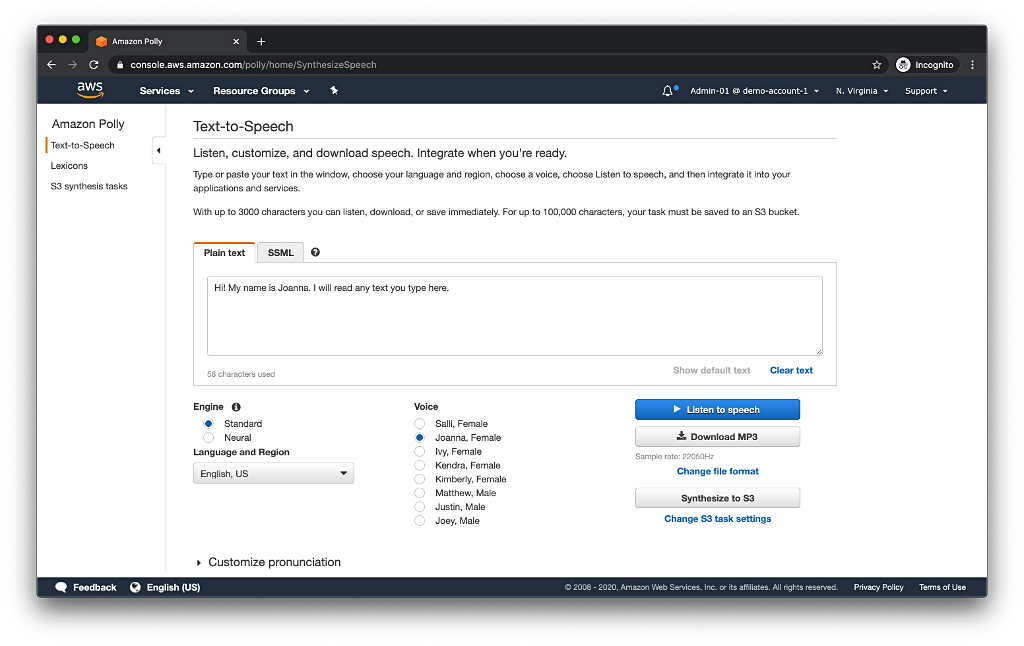Click the English (US) footer language
The image size is (1024, 646).
tap(173, 587)
